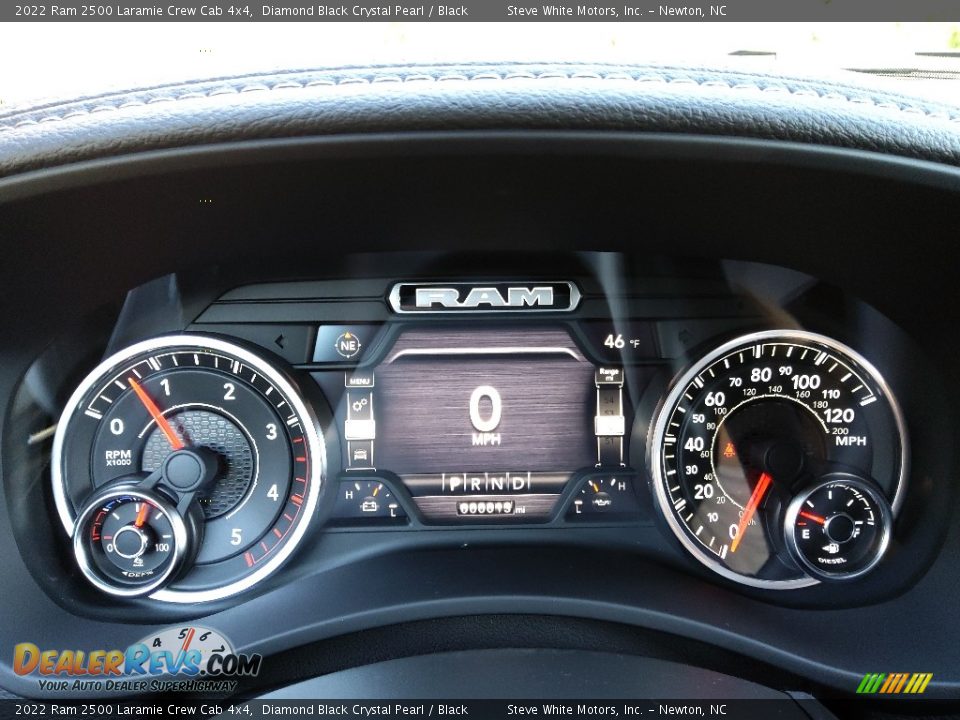Image resolution: width=960 pixels, height=720 pixels.
Task: Click the orange seatbelt warning light
Action: click(729, 451)
